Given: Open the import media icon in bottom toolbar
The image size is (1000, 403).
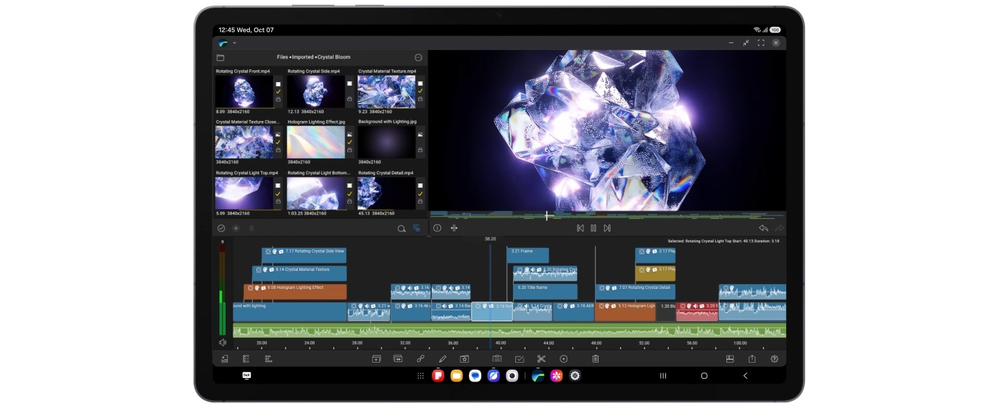Looking at the screenshot, I should (224, 359).
